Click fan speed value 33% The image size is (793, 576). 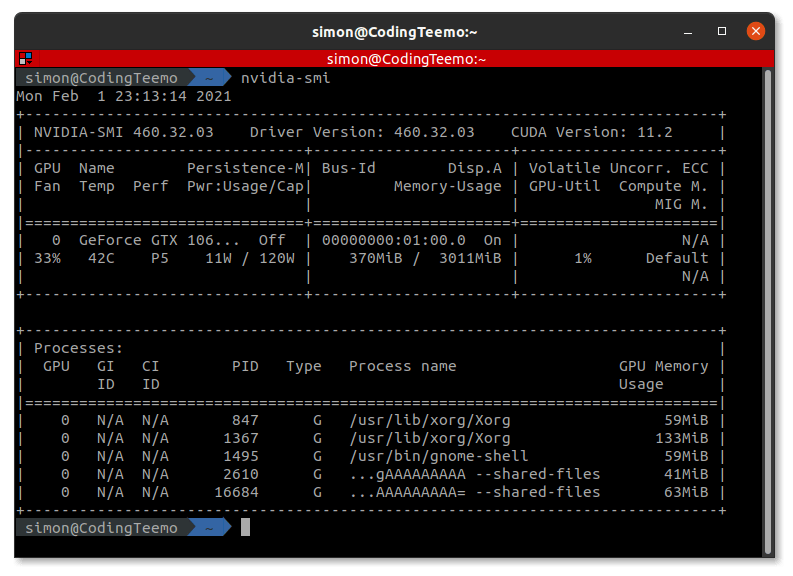point(47,258)
